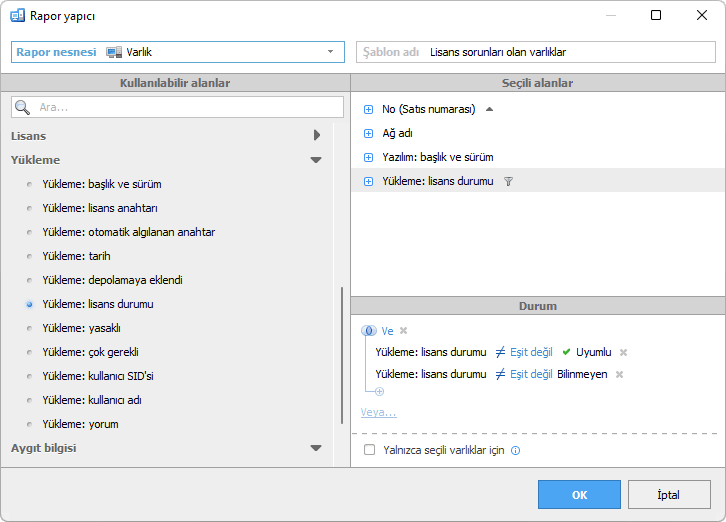Viewport: 726px width, 522px height.
Task: Click the search magnifier icon
Action: coord(23,107)
